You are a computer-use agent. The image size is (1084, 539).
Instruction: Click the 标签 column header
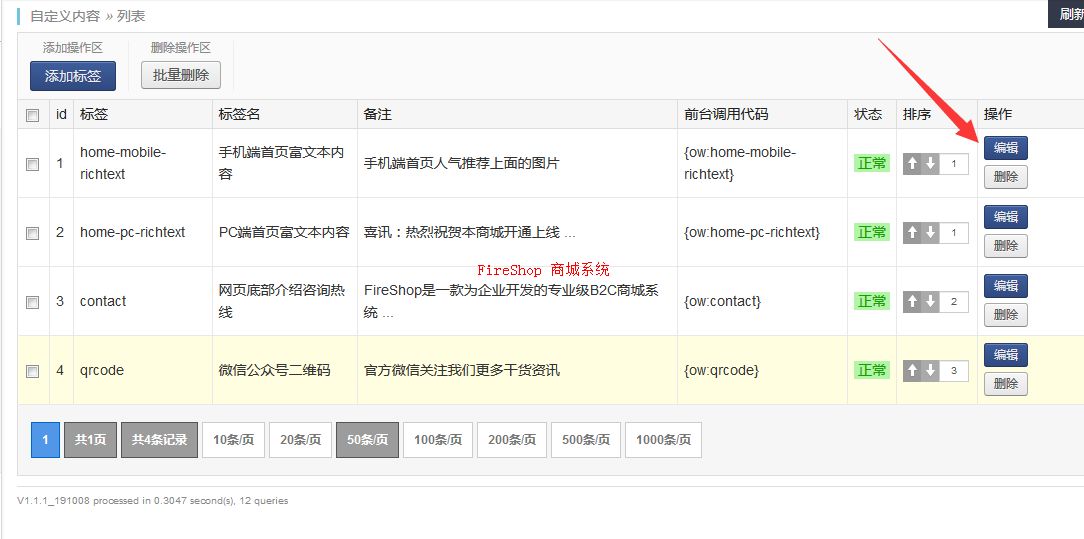click(94, 115)
